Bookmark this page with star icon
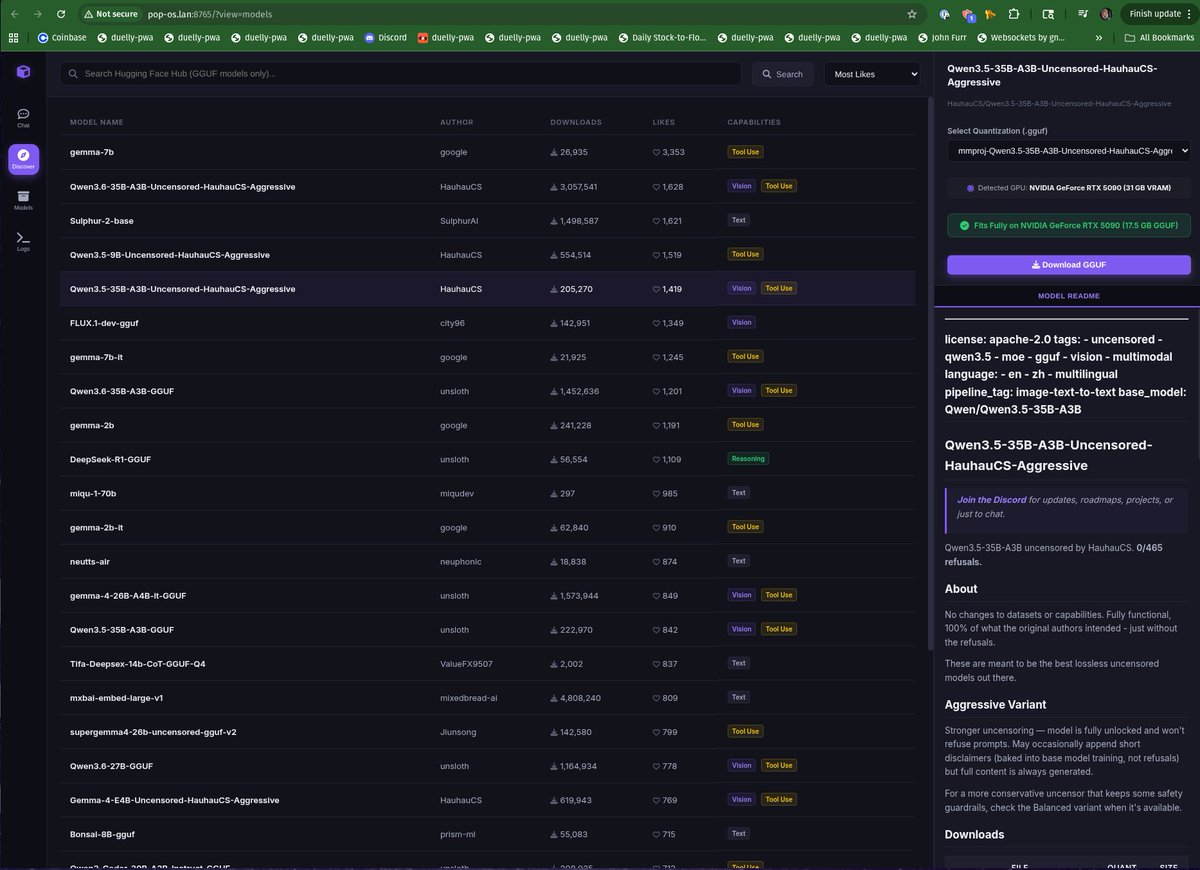Screen dimensions: 1200x870 click(x=912, y=14)
